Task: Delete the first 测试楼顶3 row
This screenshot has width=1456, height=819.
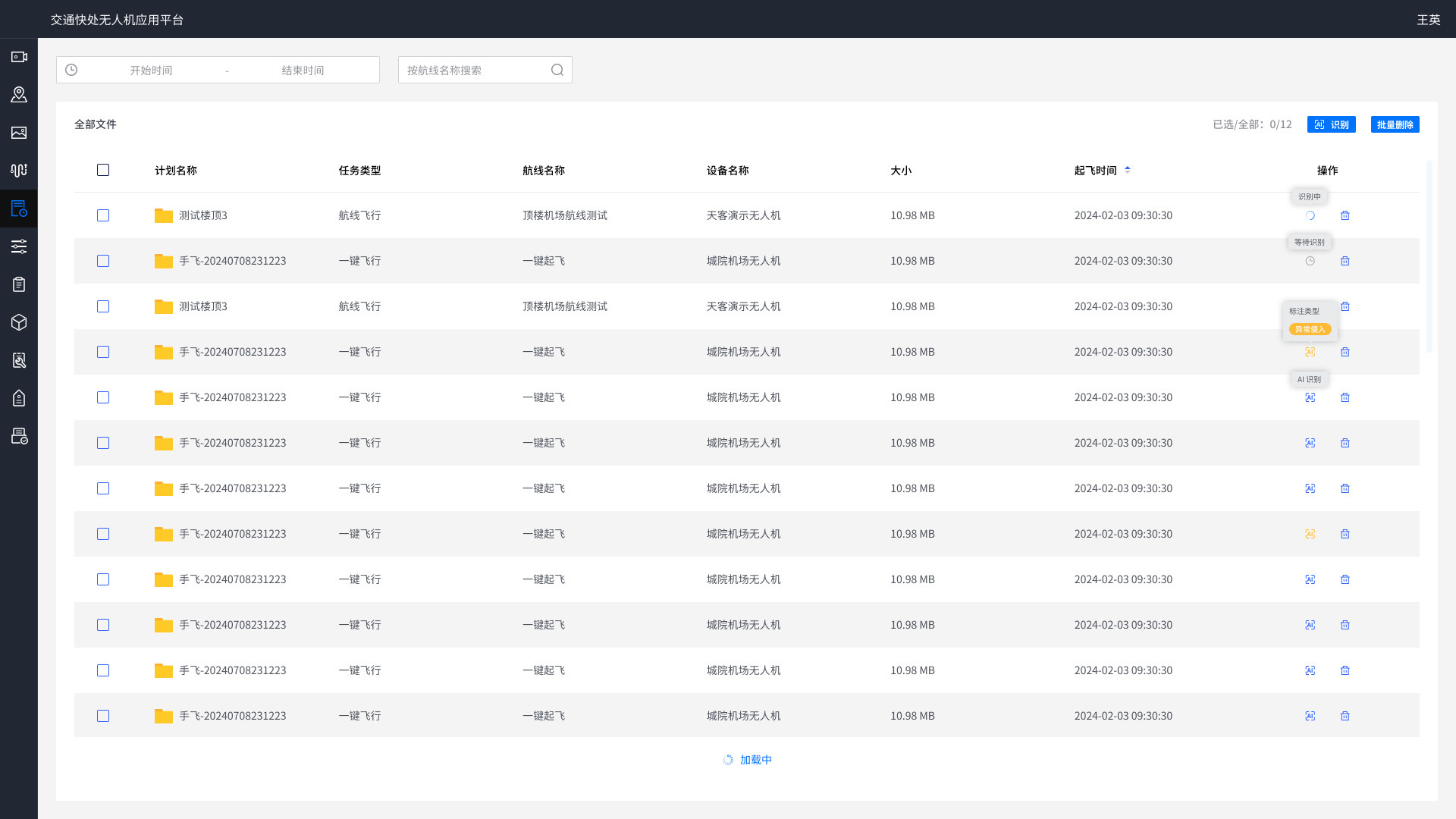Action: pos(1345,215)
